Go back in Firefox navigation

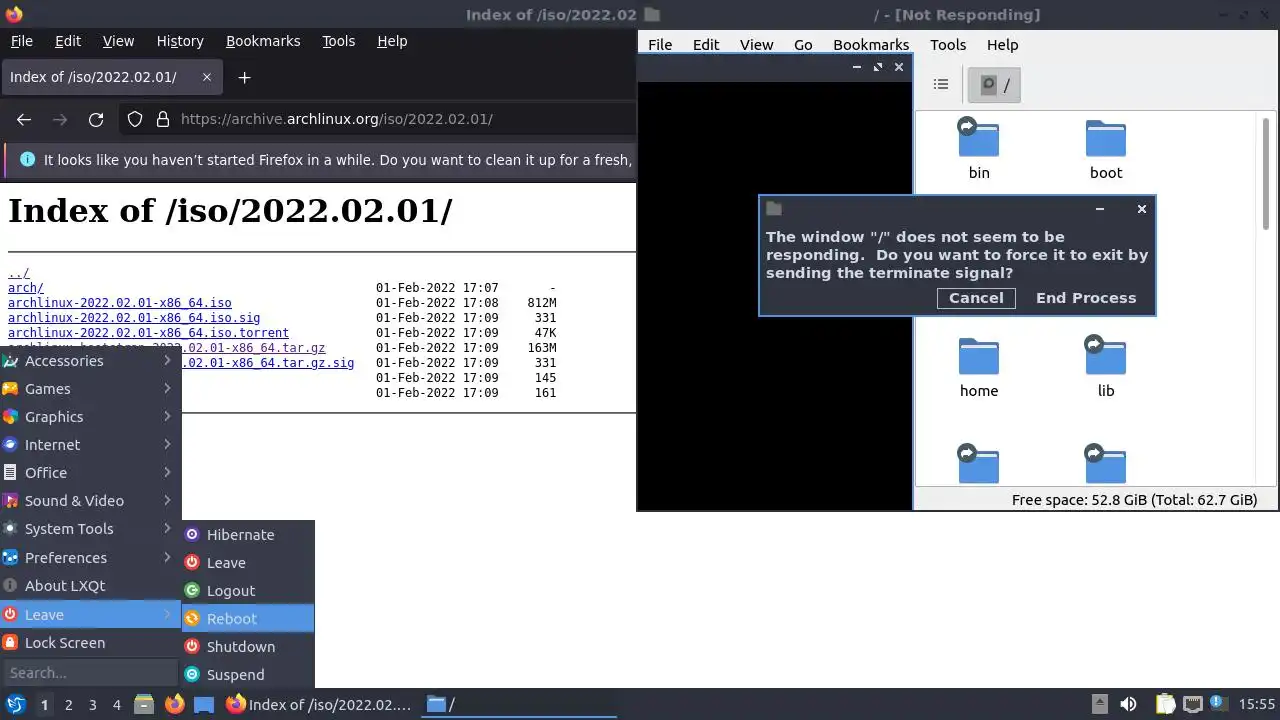pos(24,119)
